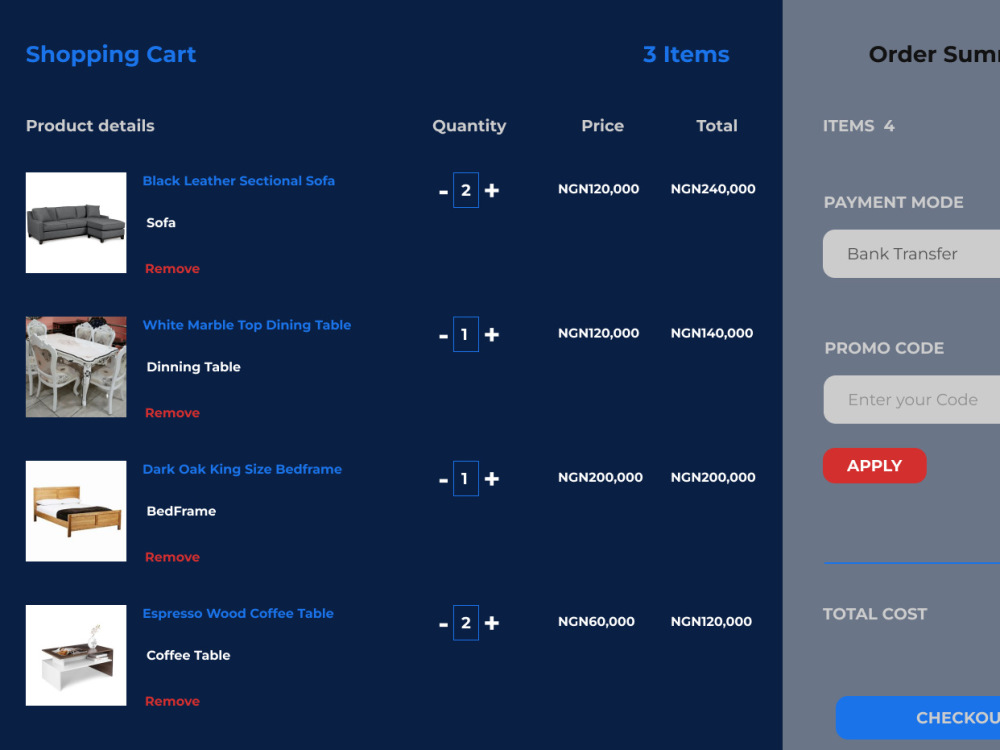The width and height of the screenshot is (1000, 750).
Task: Click the marble dining table thumbnail
Action: pyautogui.click(x=76, y=367)
